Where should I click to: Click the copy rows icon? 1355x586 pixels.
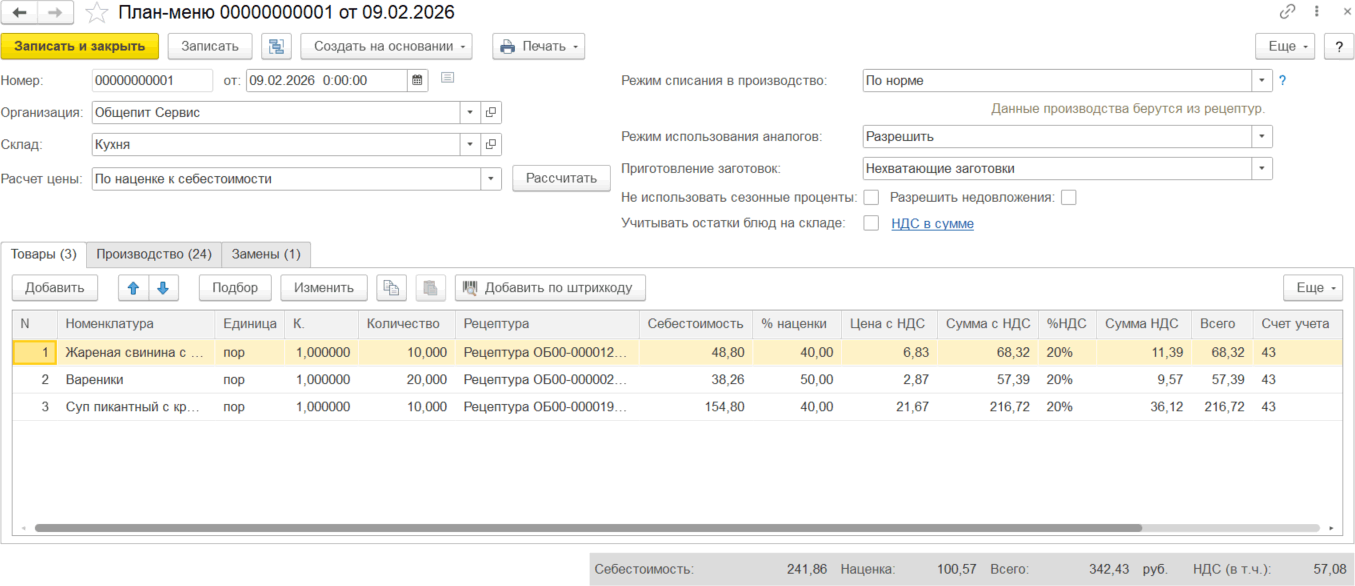pyautogui.click(x=391, y=288)
